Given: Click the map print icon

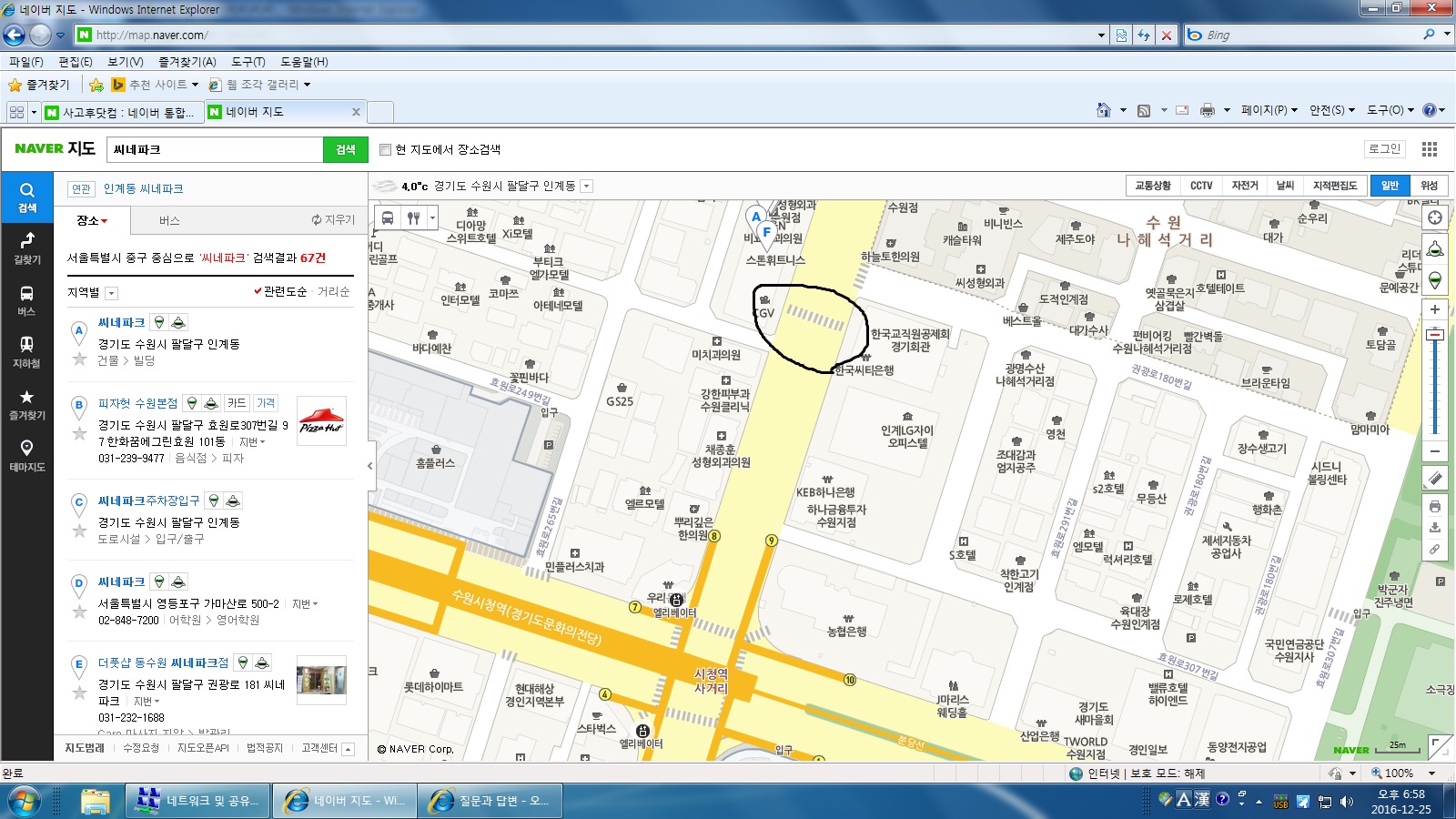Looking at the screenshot, I should (x=1435, y=506).
